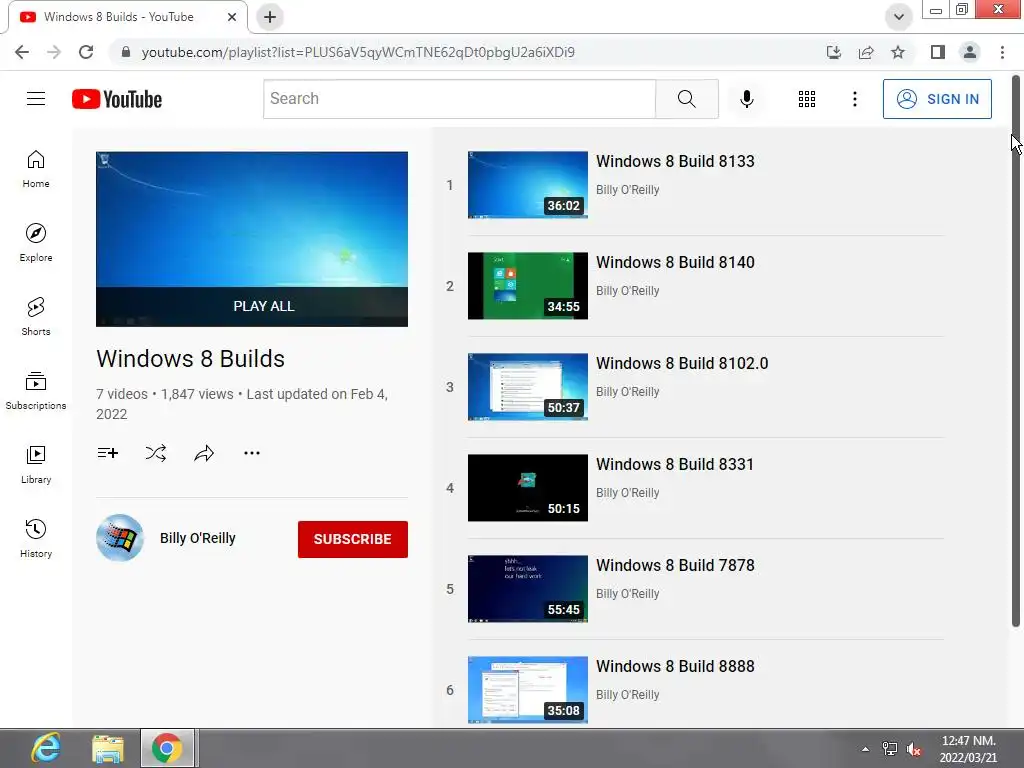Viewport: 1024px width, 768px height.
Task: Click thumbnail of 34:55 video
Action: click(528, 286)
